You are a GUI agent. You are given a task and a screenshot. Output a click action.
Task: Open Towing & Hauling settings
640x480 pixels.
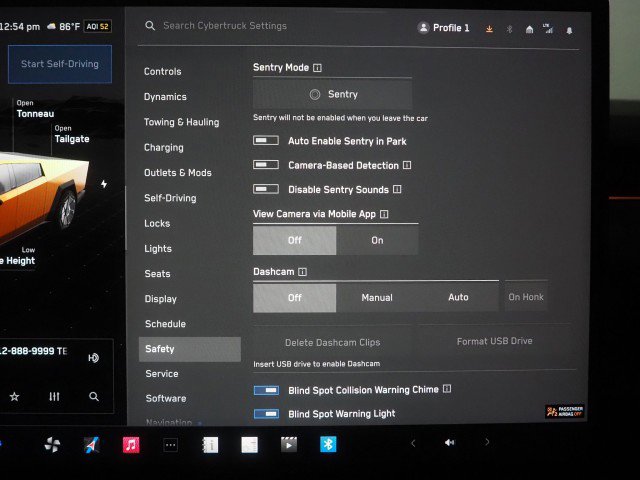coord(181,122)
